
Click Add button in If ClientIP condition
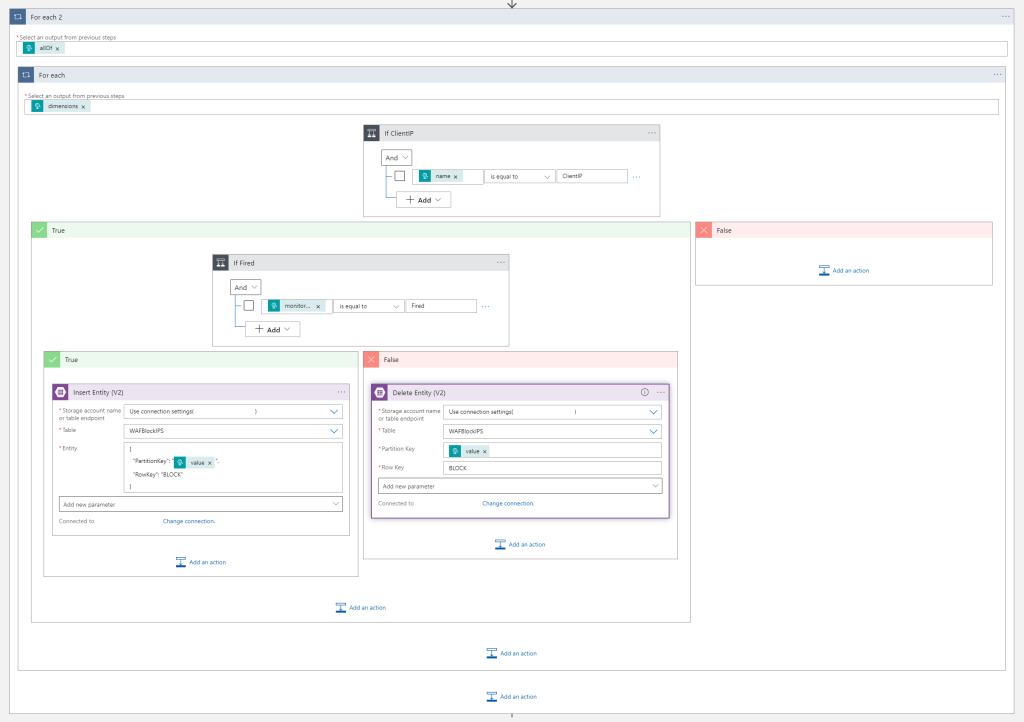424,200
